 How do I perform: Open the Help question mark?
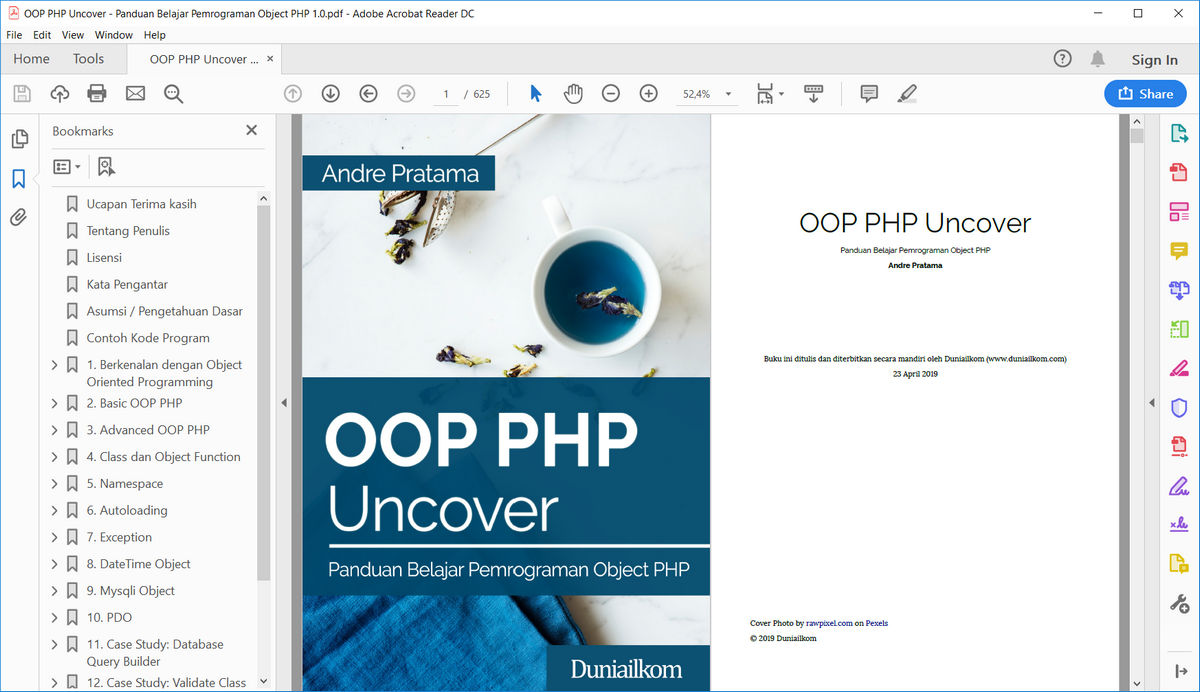point(1063,59)
